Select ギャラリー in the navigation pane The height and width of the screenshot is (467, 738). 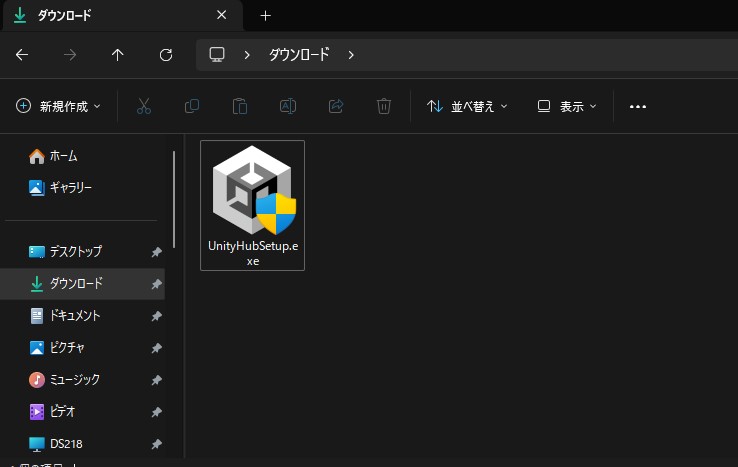[x=70, y=187]
